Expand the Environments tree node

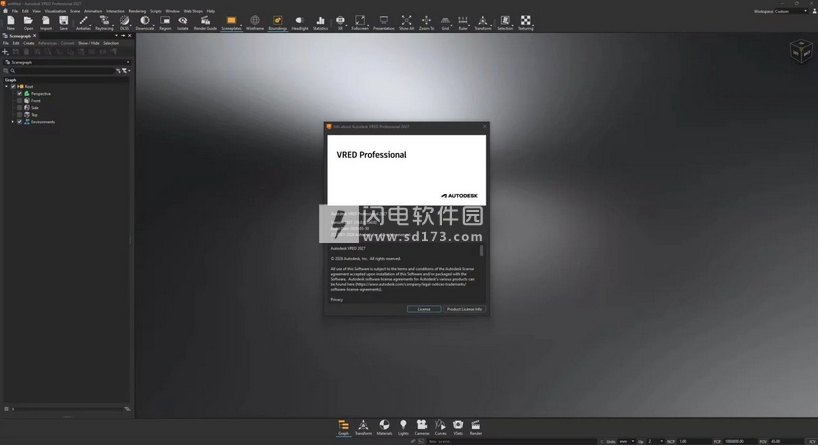tap(13, 122)
